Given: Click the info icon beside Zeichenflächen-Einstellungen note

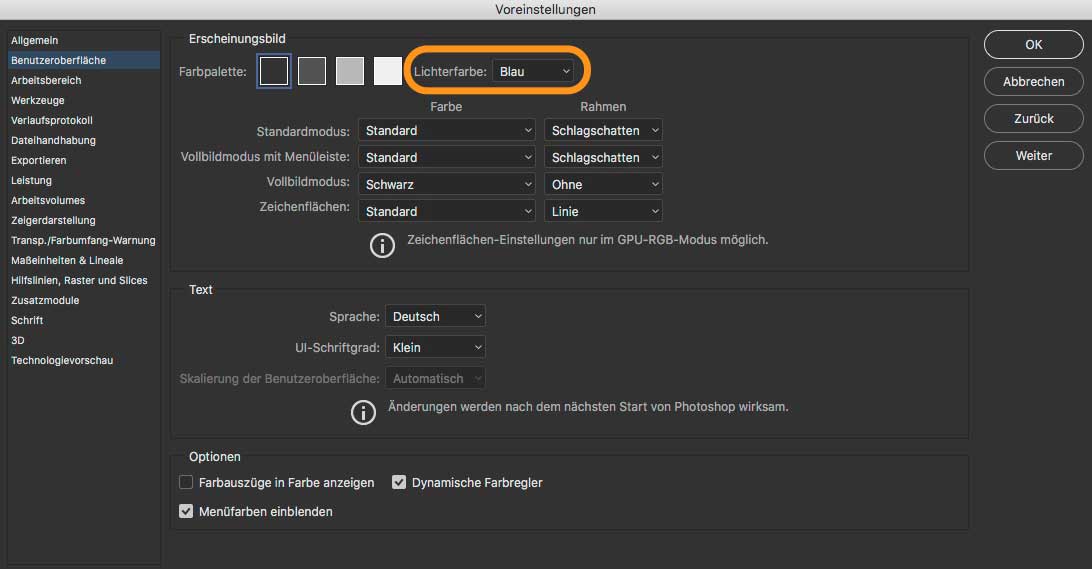Looking at the screenshot, I should pyautogui.click(x=382, y=245).
